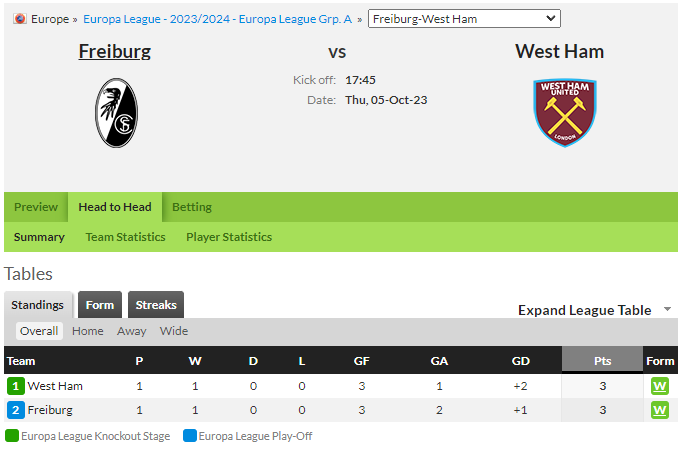Click the blue position 2 badge
The width and height of the screenshot is (681, 462).
tap(16, 410)
